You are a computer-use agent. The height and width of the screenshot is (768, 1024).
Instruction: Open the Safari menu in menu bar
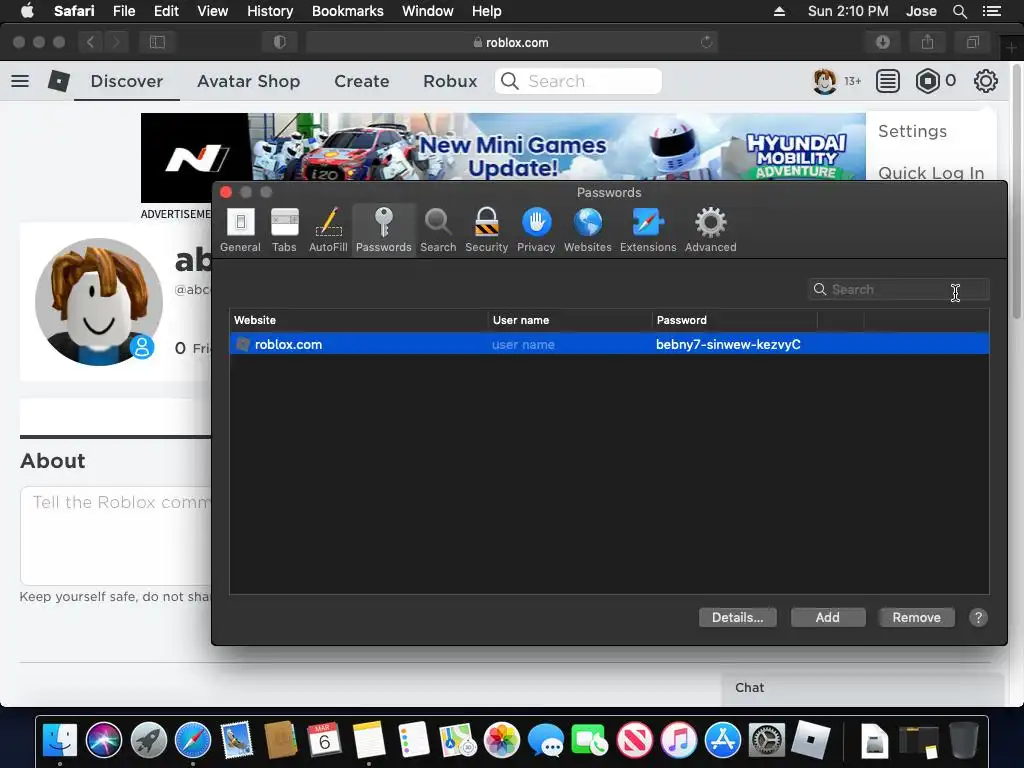[x=74, y=11]
